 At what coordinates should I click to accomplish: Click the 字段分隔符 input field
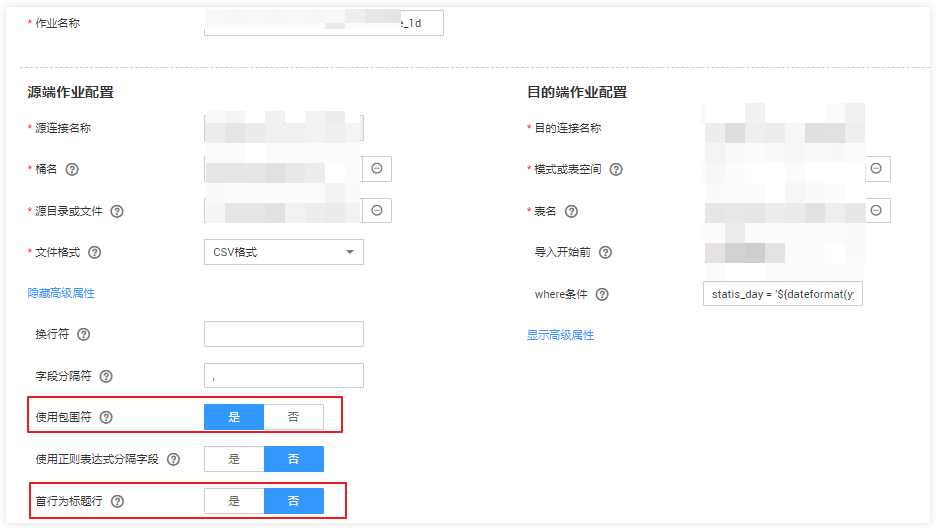[283, 376]
